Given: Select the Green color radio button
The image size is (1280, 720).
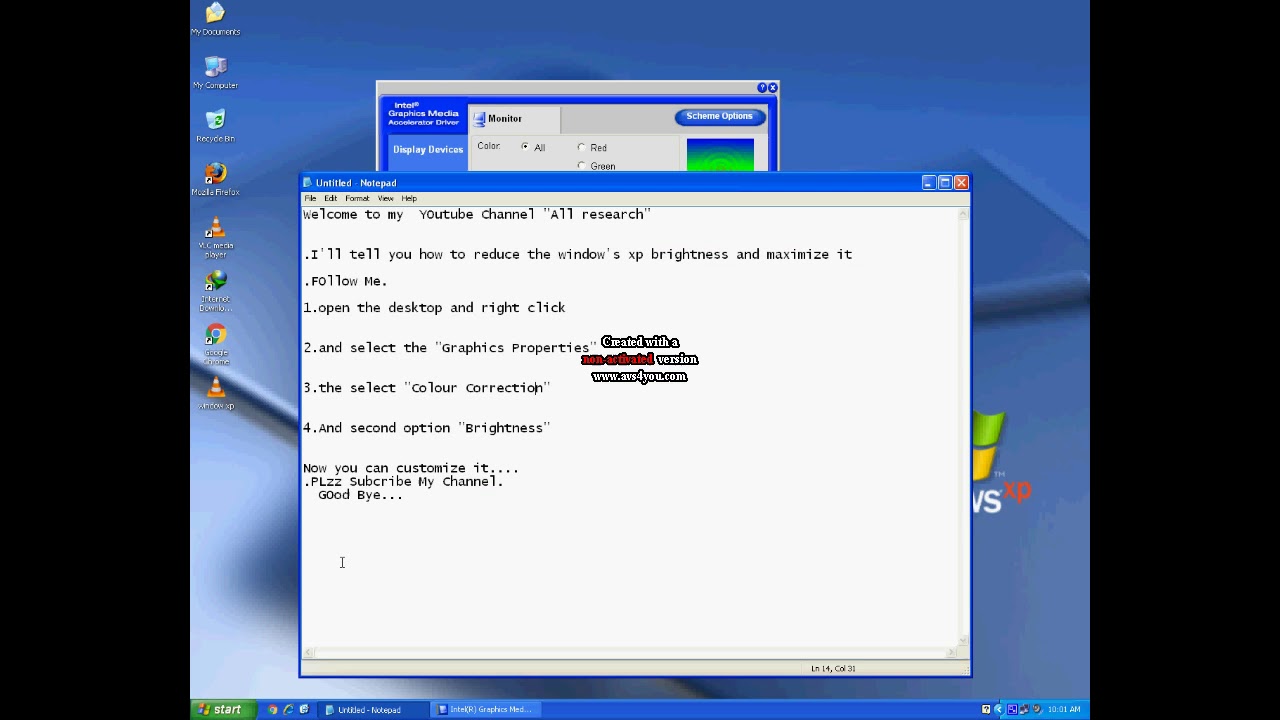Looking at the screenshot, I should [582, 166].
